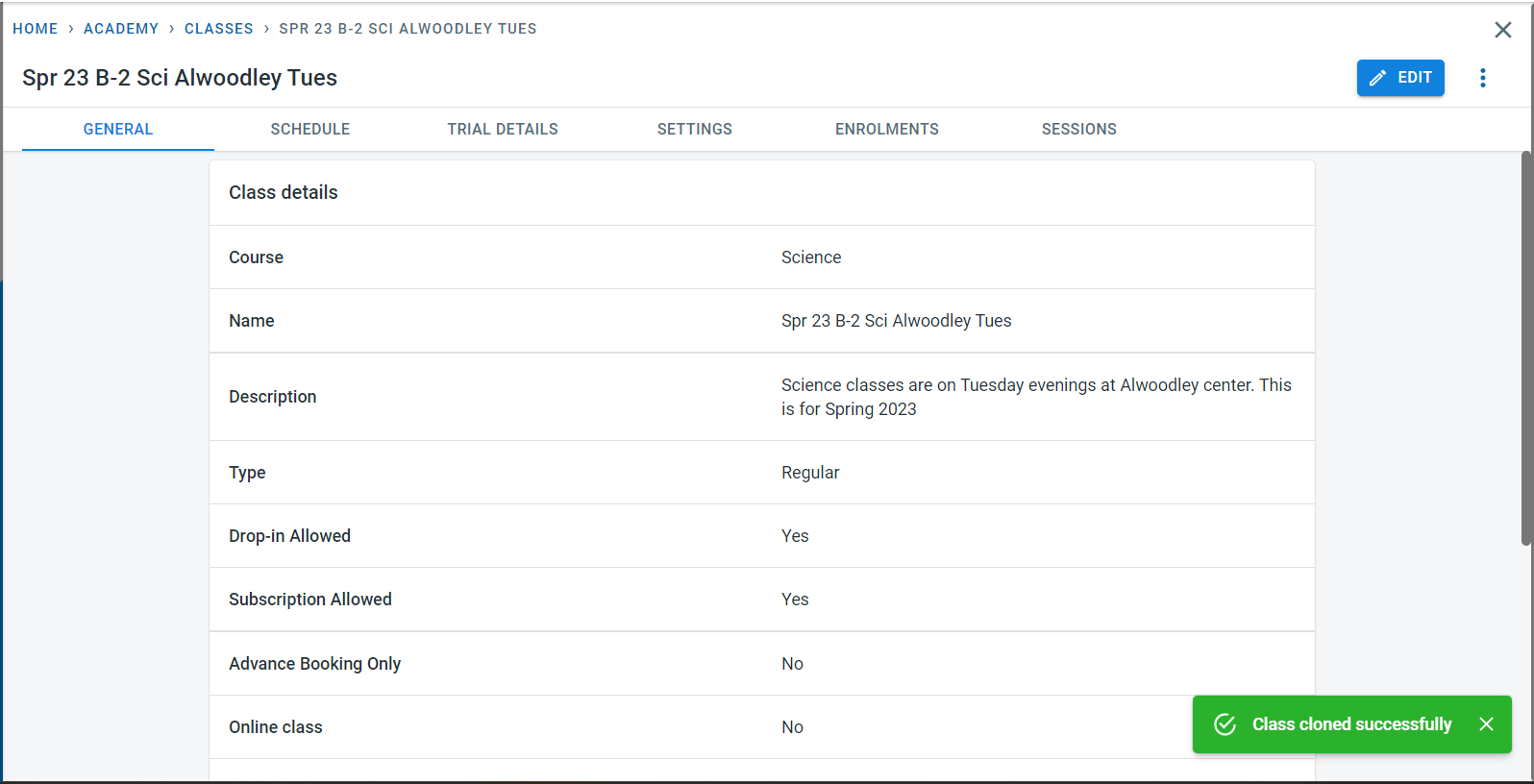
Task: Go to Academy via the breadcrumb
Action: pyautogui.click(x=121, y=29)
